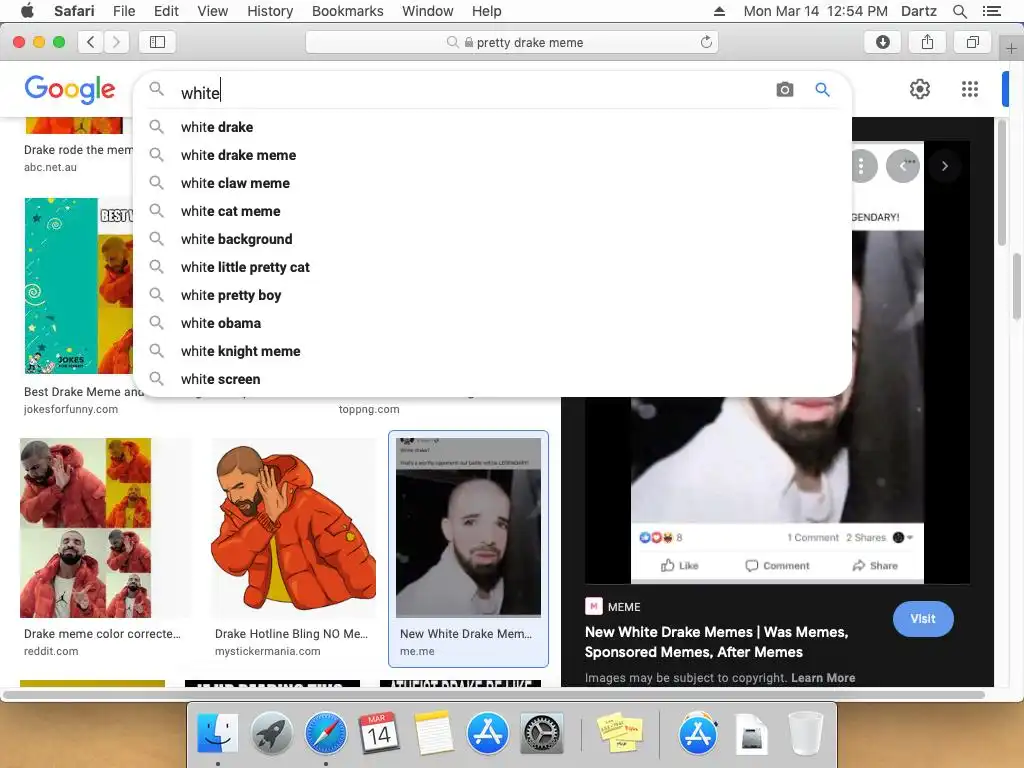Image resolution: width=1024 pixels, height=768 pixels.
Task: Click the Safari forward arrow button
Action: pyautogui.click(x=116, y=42)
